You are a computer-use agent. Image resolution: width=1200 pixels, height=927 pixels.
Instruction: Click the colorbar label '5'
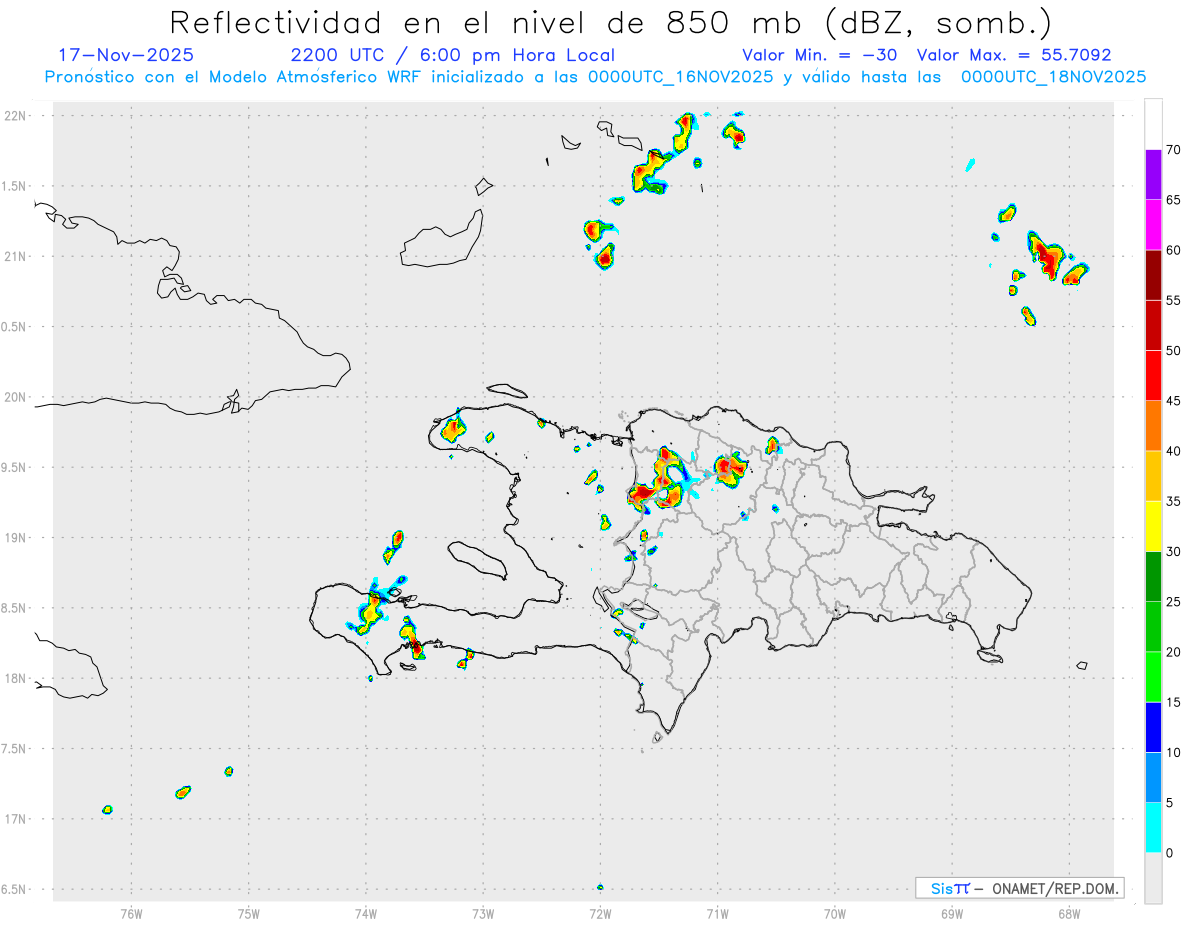1170,803
